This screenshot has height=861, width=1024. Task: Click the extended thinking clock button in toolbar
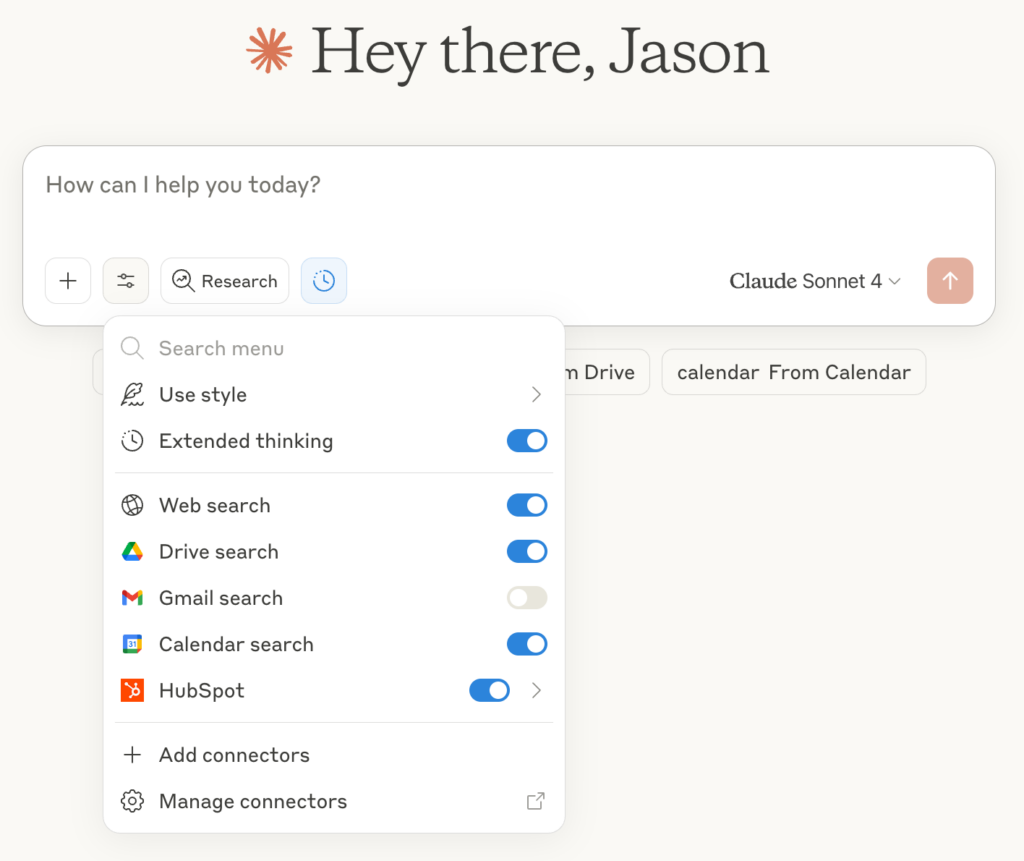pyautogui.click(x=324, y=281)
